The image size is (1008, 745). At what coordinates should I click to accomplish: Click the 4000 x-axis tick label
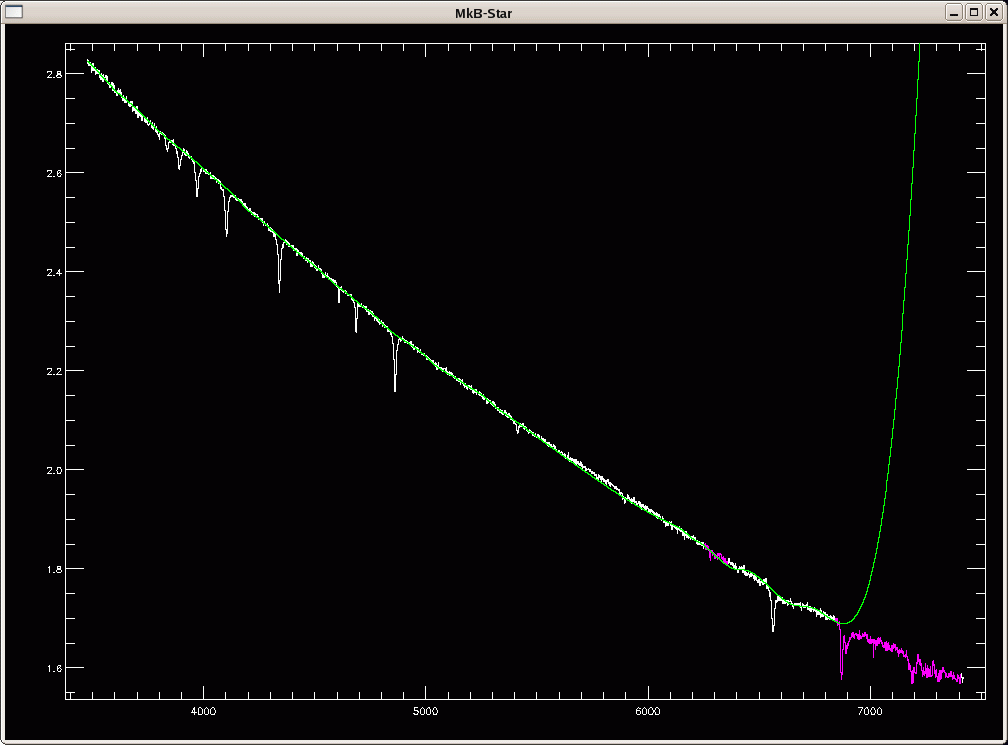[203, 710]
